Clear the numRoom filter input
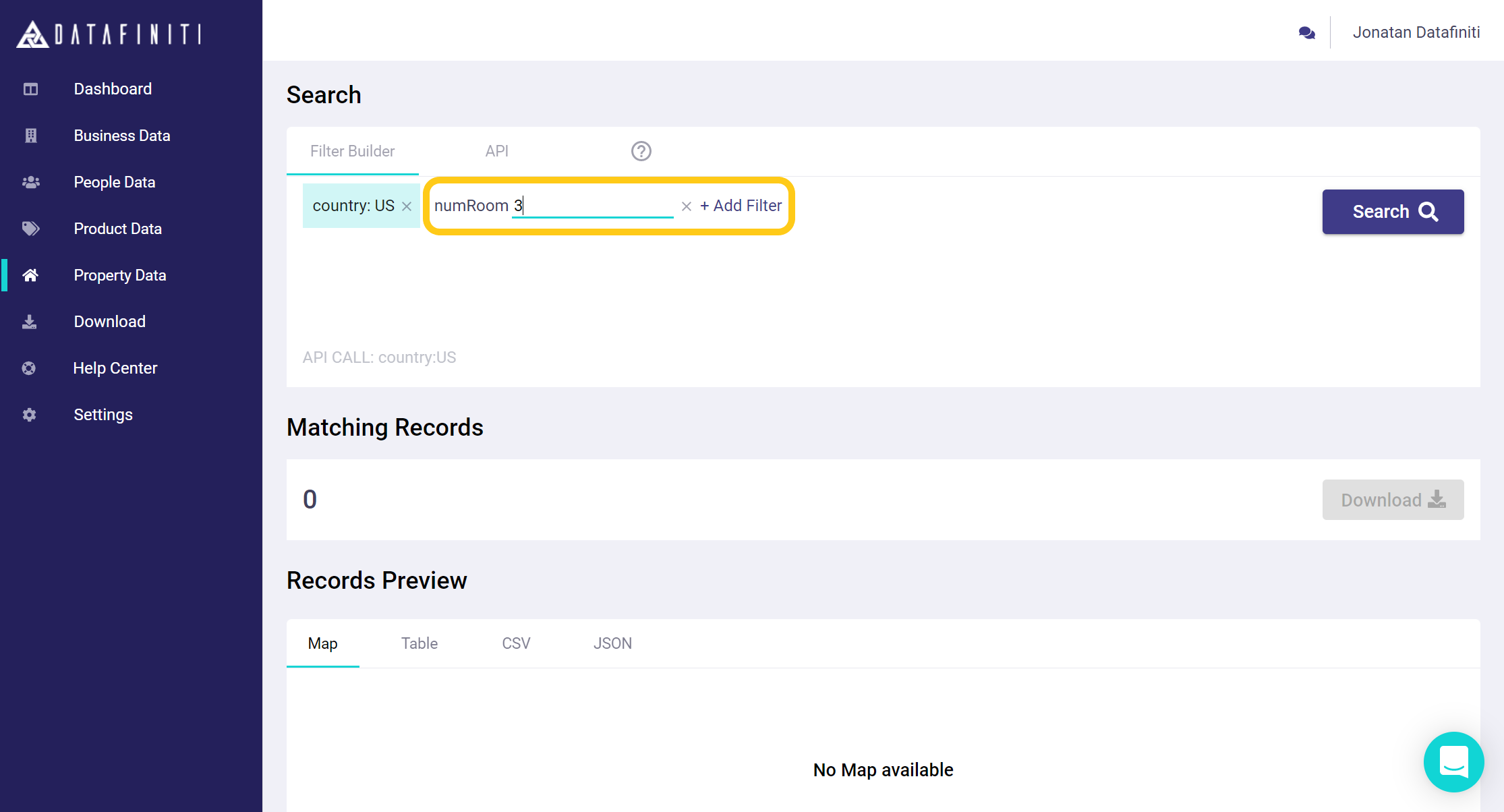The image size is (1504, 812). point(687,206)
